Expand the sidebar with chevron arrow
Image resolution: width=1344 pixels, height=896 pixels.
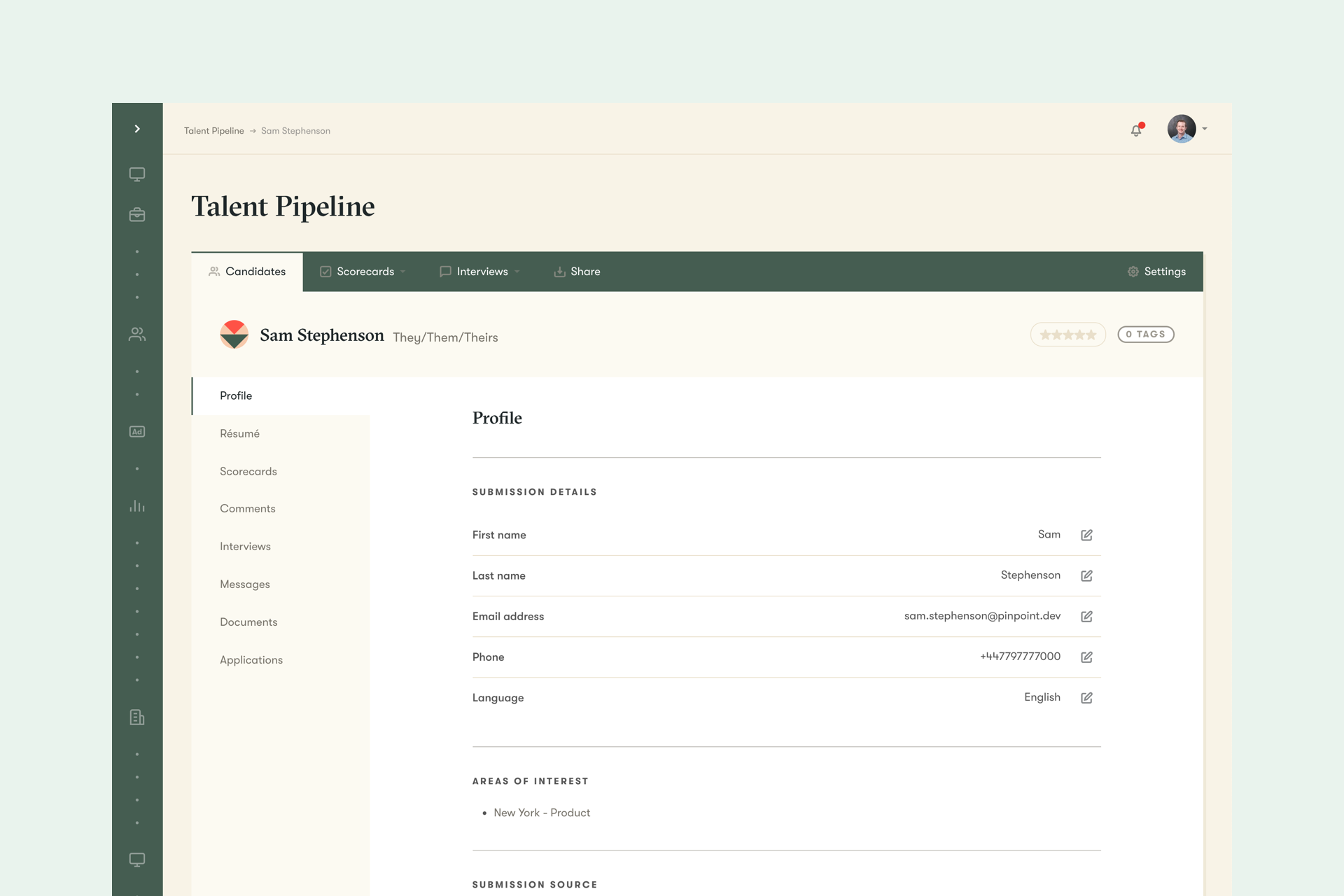coord(137,129)
